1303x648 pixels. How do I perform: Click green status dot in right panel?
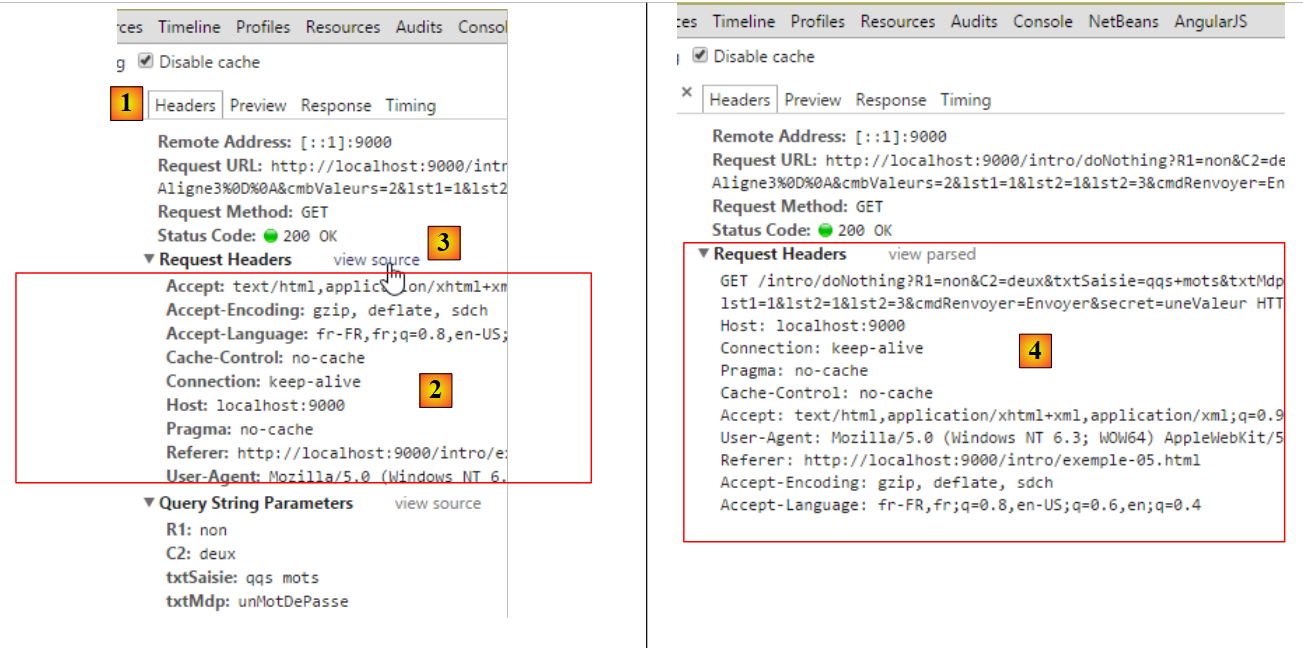(825, 231)
